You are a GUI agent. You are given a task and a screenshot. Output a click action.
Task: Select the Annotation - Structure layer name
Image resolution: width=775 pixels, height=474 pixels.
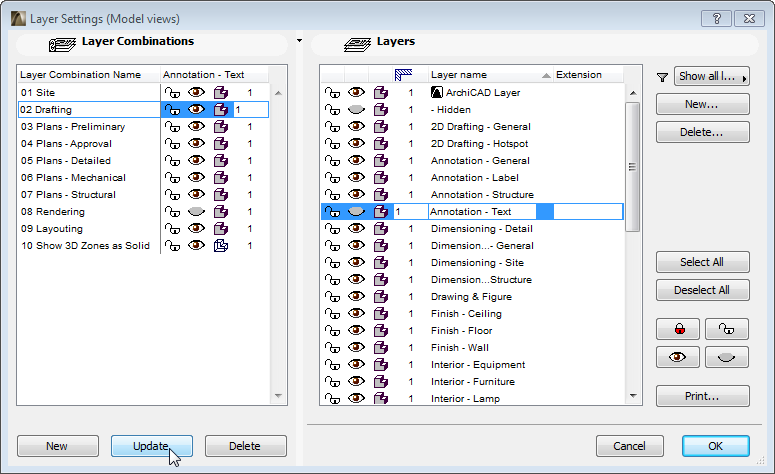pyautogui.click(x=482, y=195)
